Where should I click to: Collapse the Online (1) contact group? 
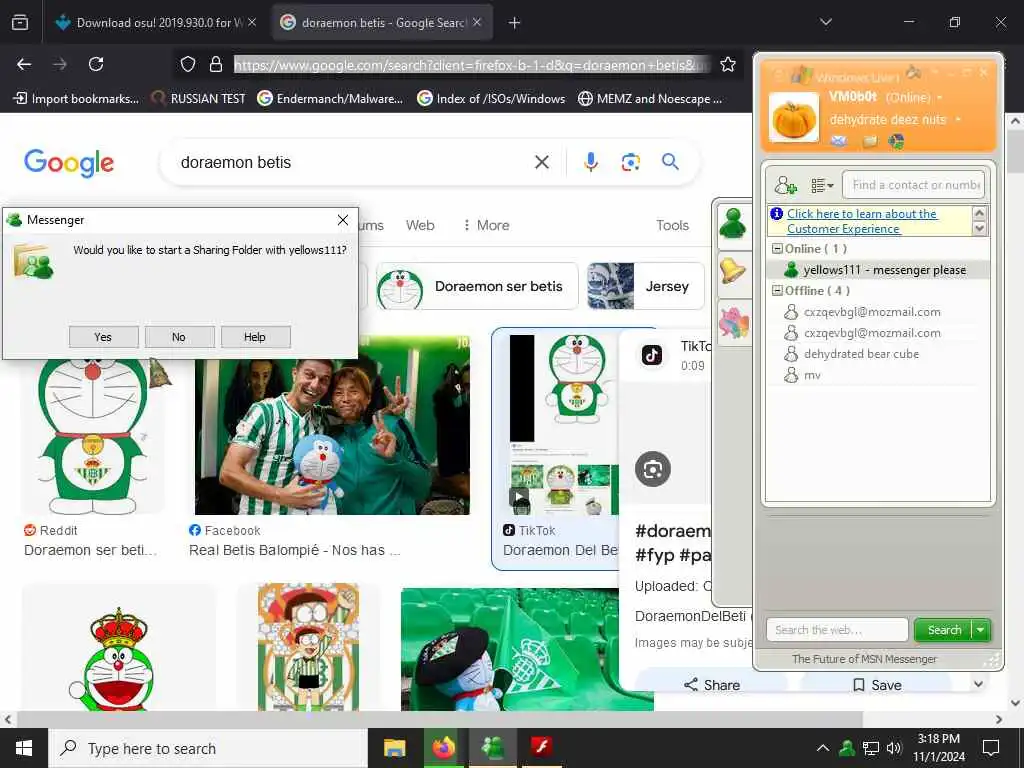coord(776,249)
